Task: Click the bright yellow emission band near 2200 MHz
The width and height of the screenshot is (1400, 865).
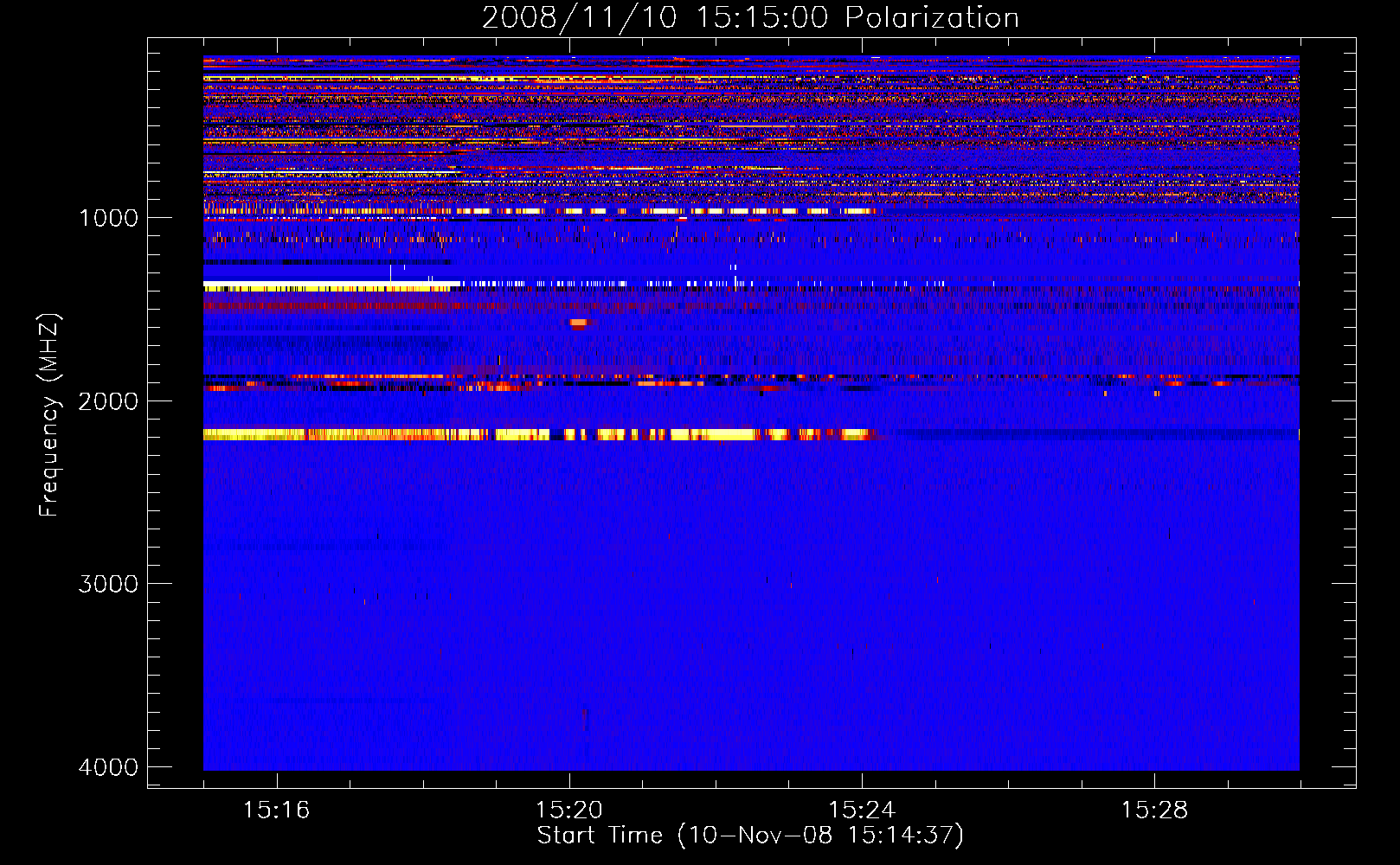Action: pos(541,434)
